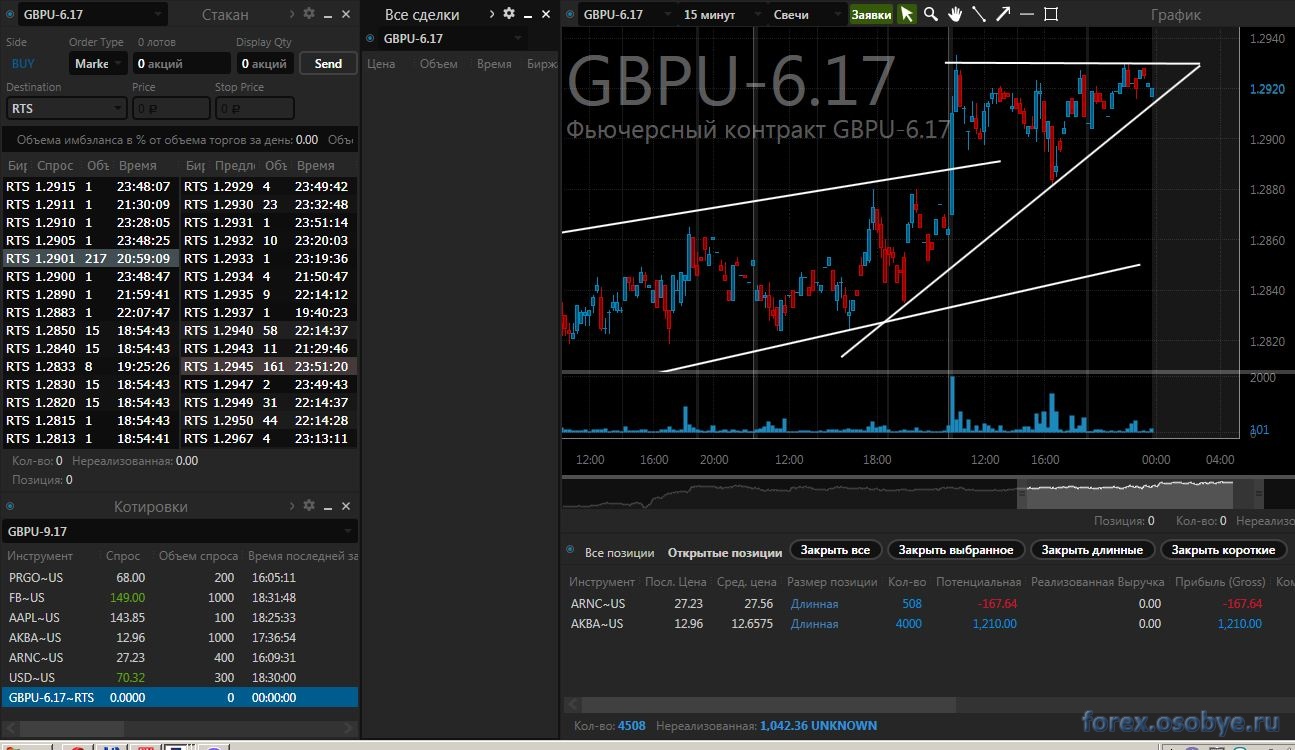Select the AKBA~US position row

928,623
